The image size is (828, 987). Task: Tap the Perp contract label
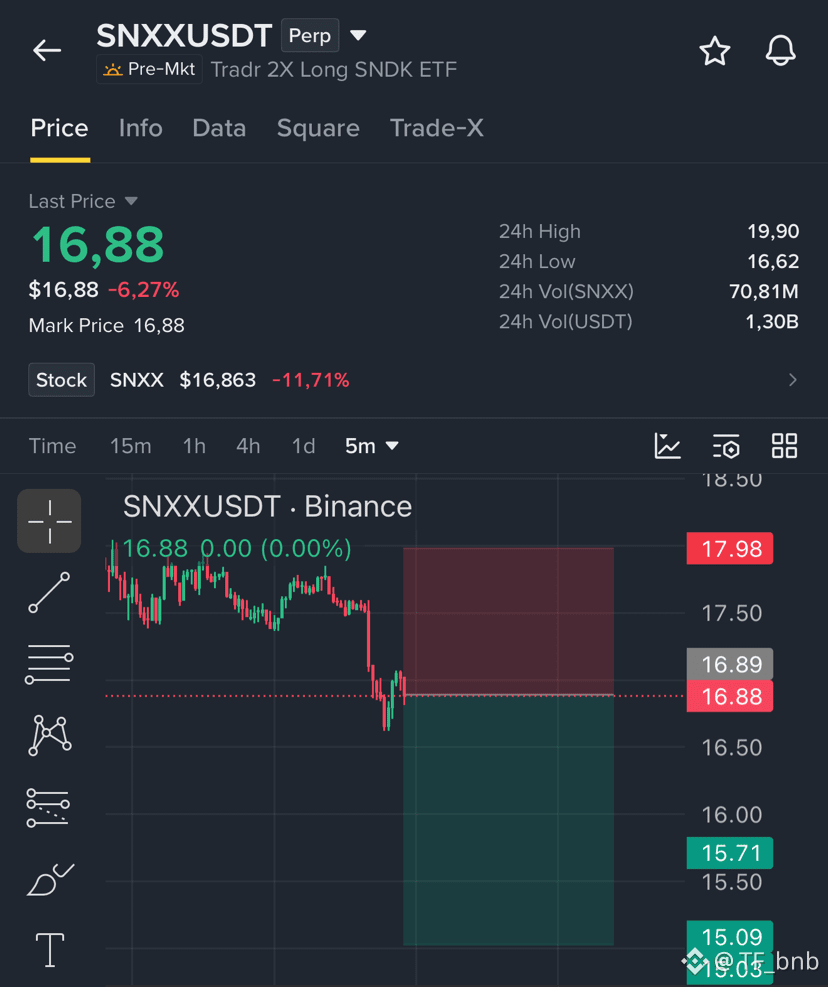pyautogui.click(x=310, y=35)
